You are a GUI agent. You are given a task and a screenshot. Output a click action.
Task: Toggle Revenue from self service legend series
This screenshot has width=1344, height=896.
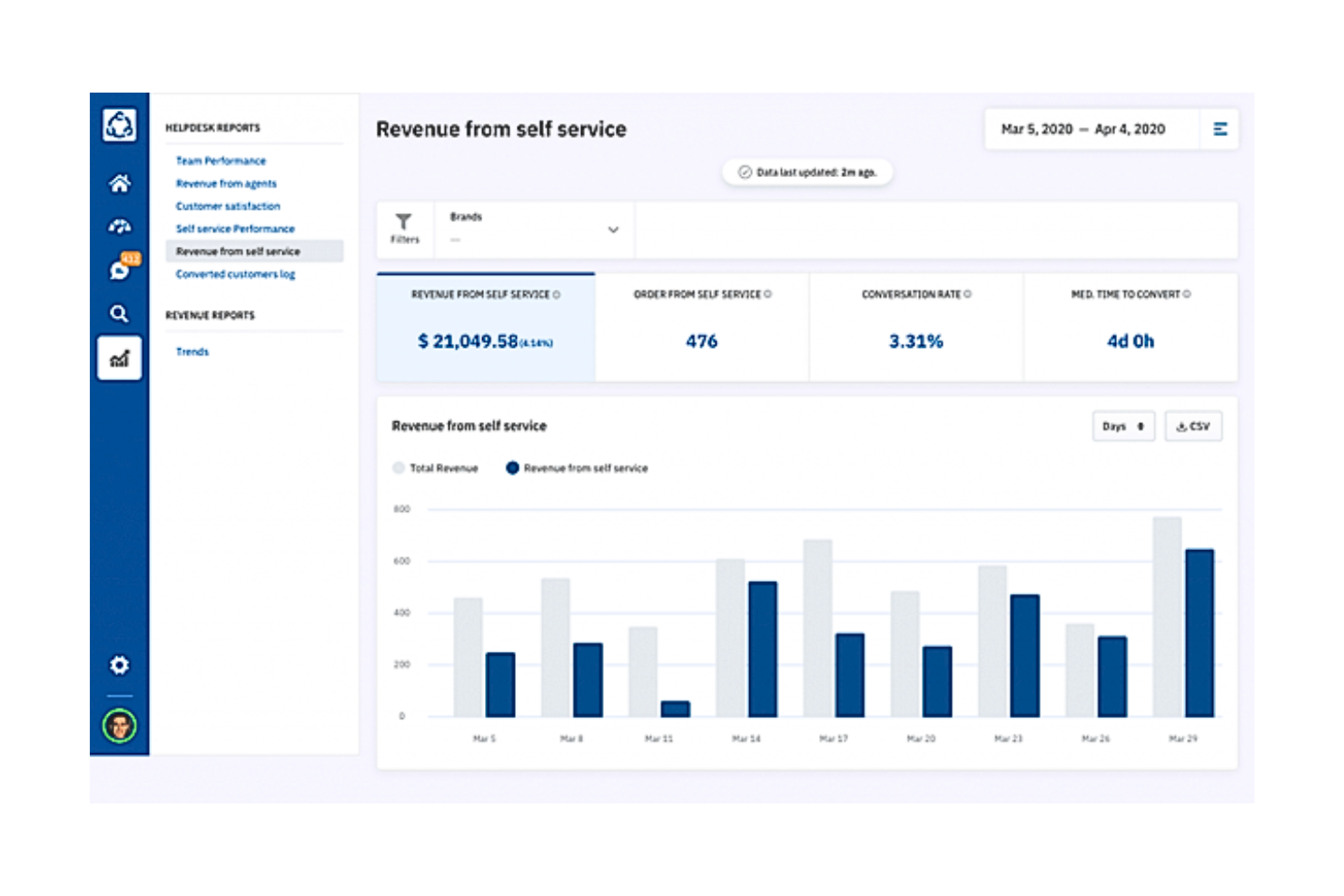(577, 468)
